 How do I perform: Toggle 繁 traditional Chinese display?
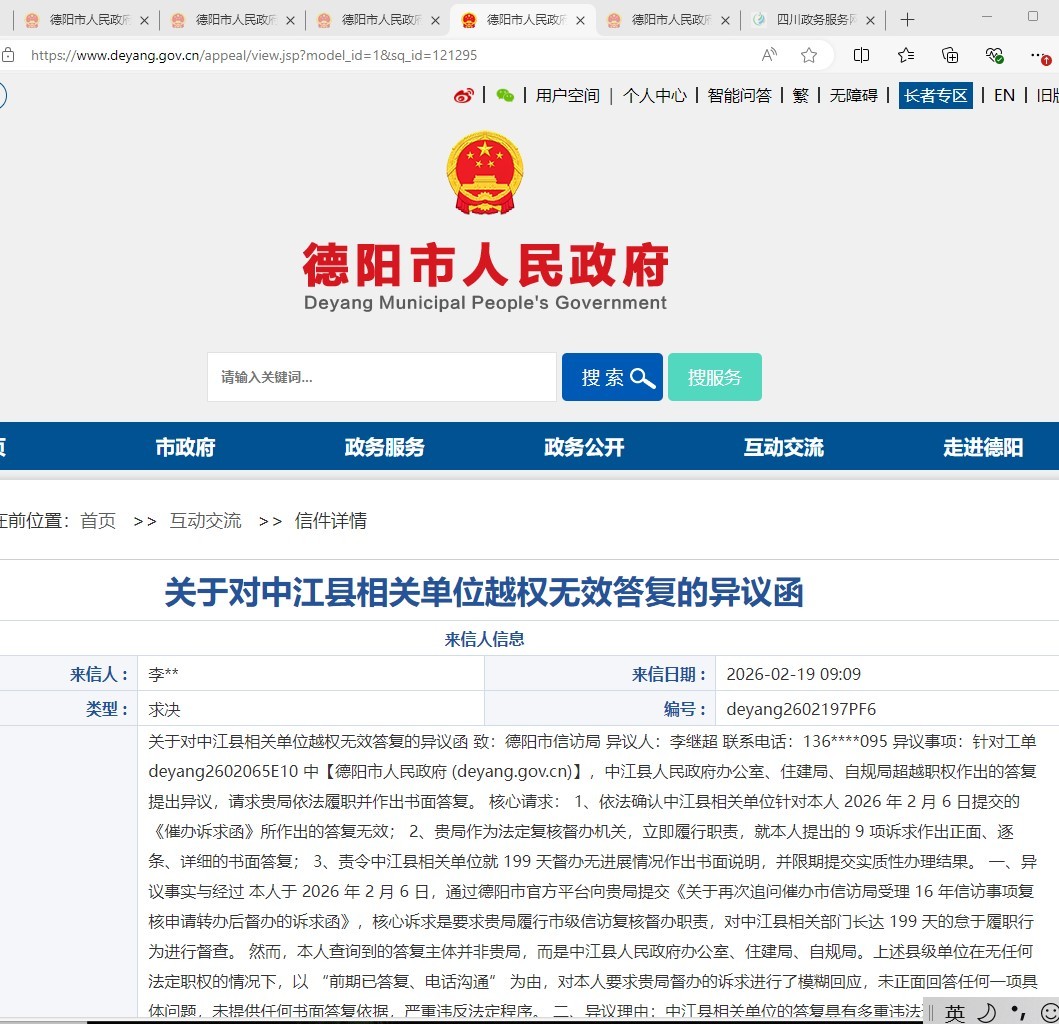pos(800,95)
